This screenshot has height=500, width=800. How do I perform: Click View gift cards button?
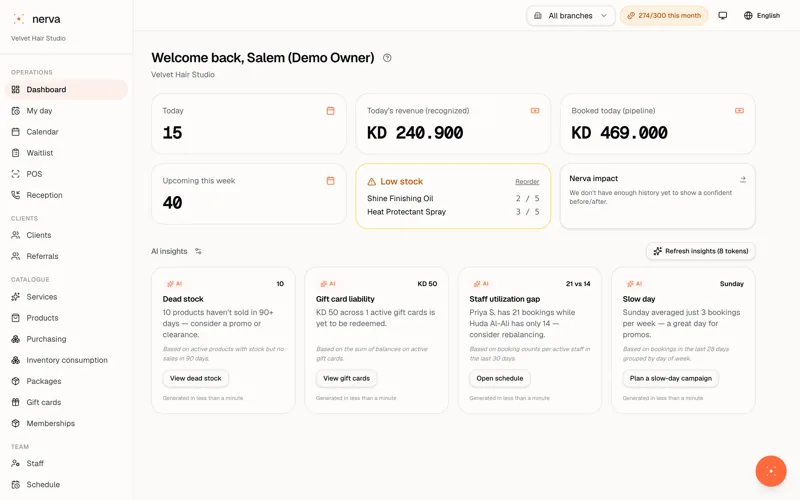(x=346, y=379)
